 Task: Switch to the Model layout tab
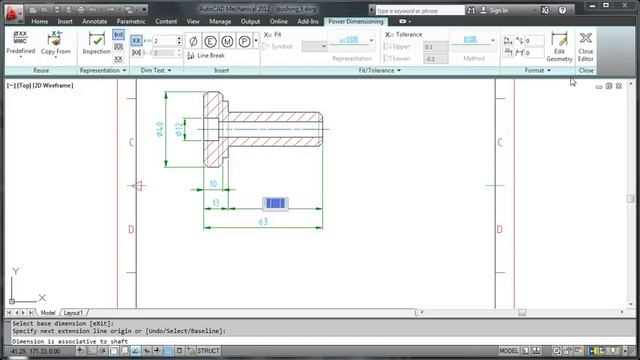point(48,313)
